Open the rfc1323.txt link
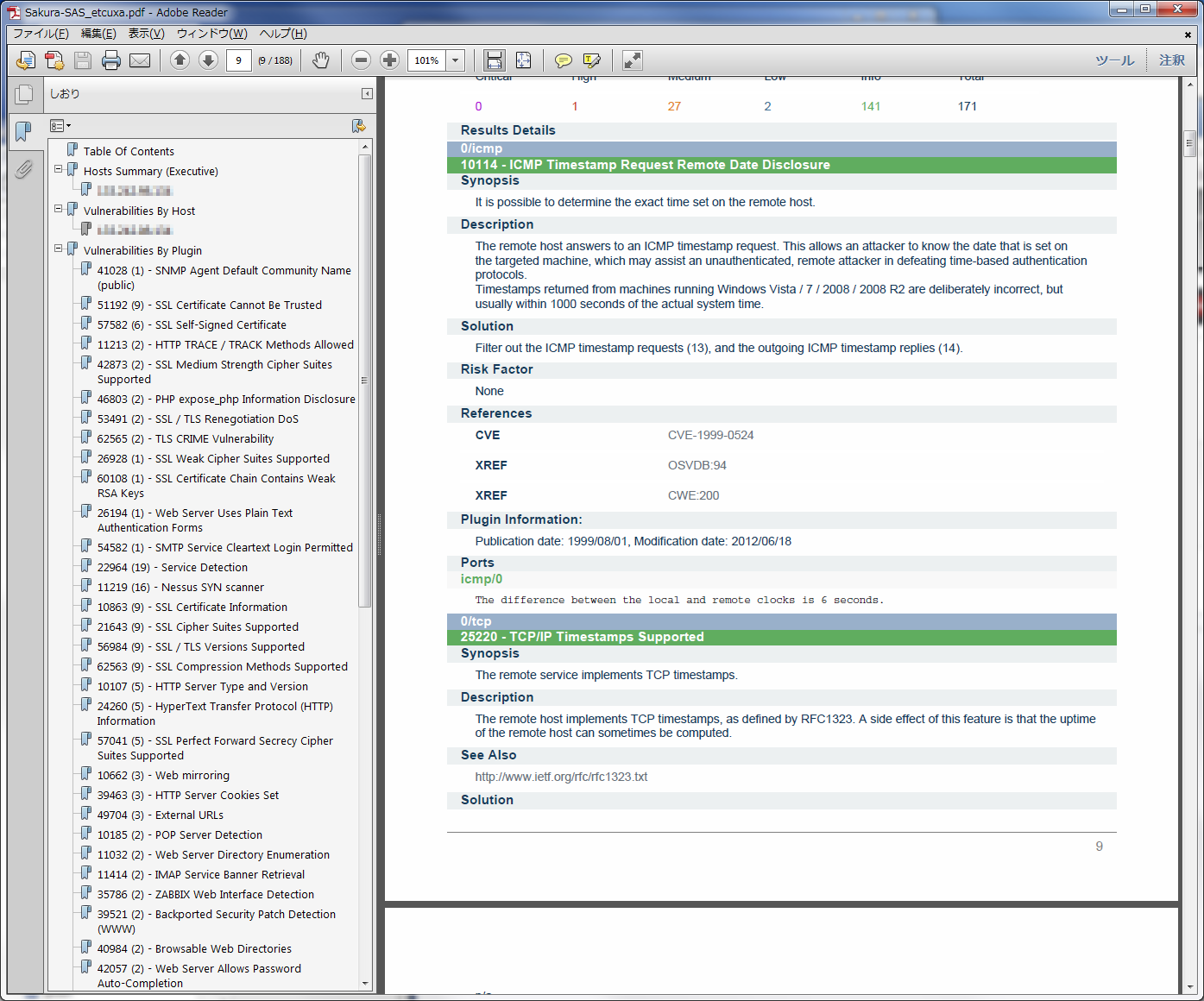This screenshot has width=1204, height=1001. coord(561,777)
